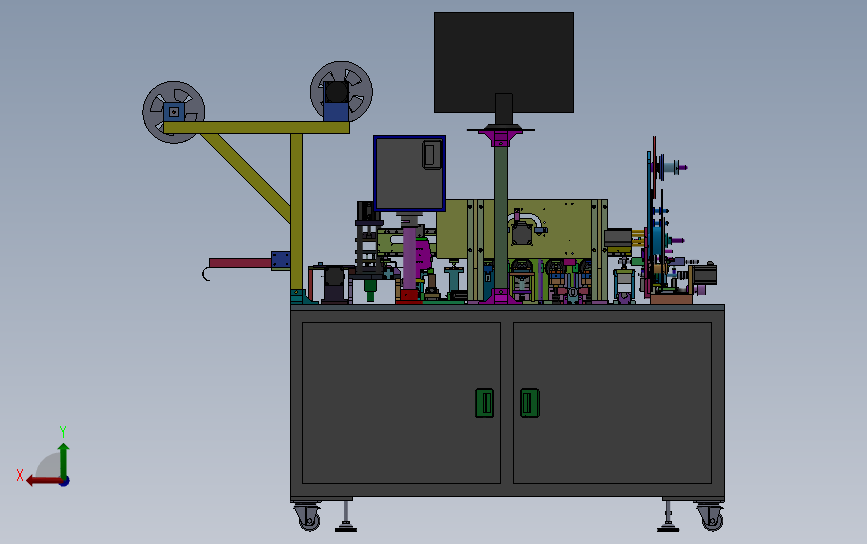
Task: Click the left material reel wheel
Action: click(174, 112)
